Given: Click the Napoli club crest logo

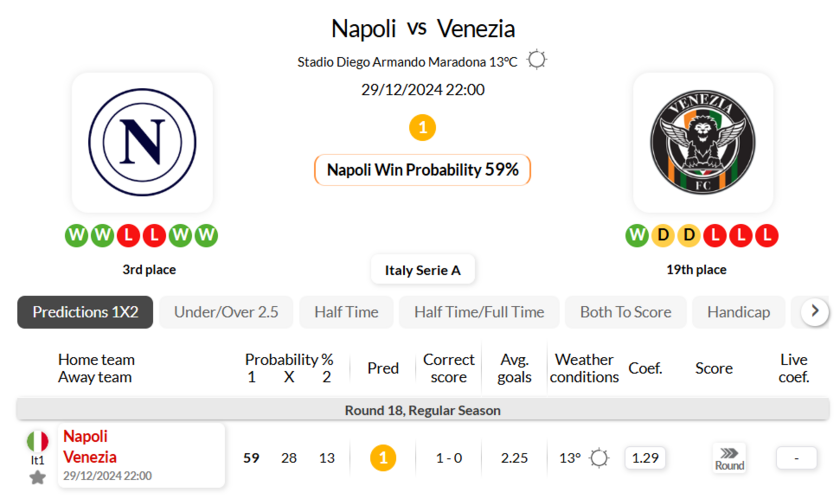Looking at the screenshot, I should tap(142, 142).
